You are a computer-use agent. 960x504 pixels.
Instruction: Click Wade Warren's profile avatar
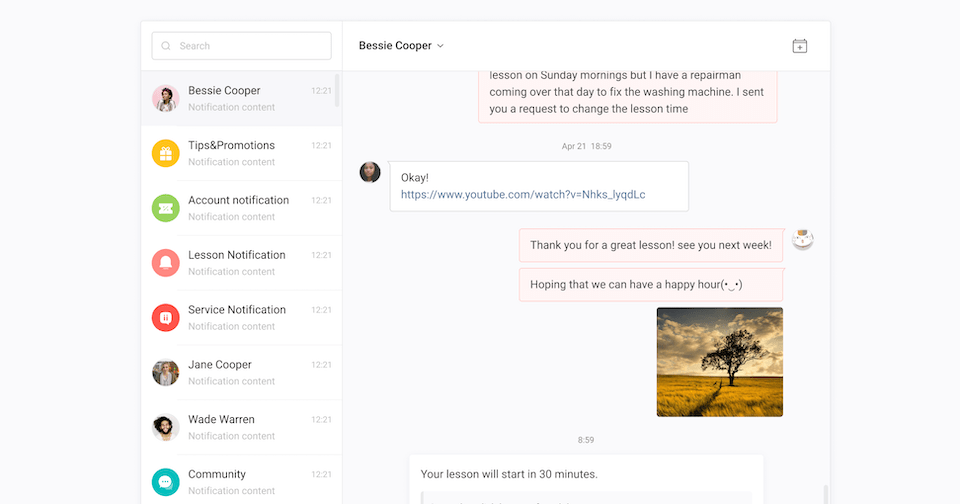click(165, 427)
